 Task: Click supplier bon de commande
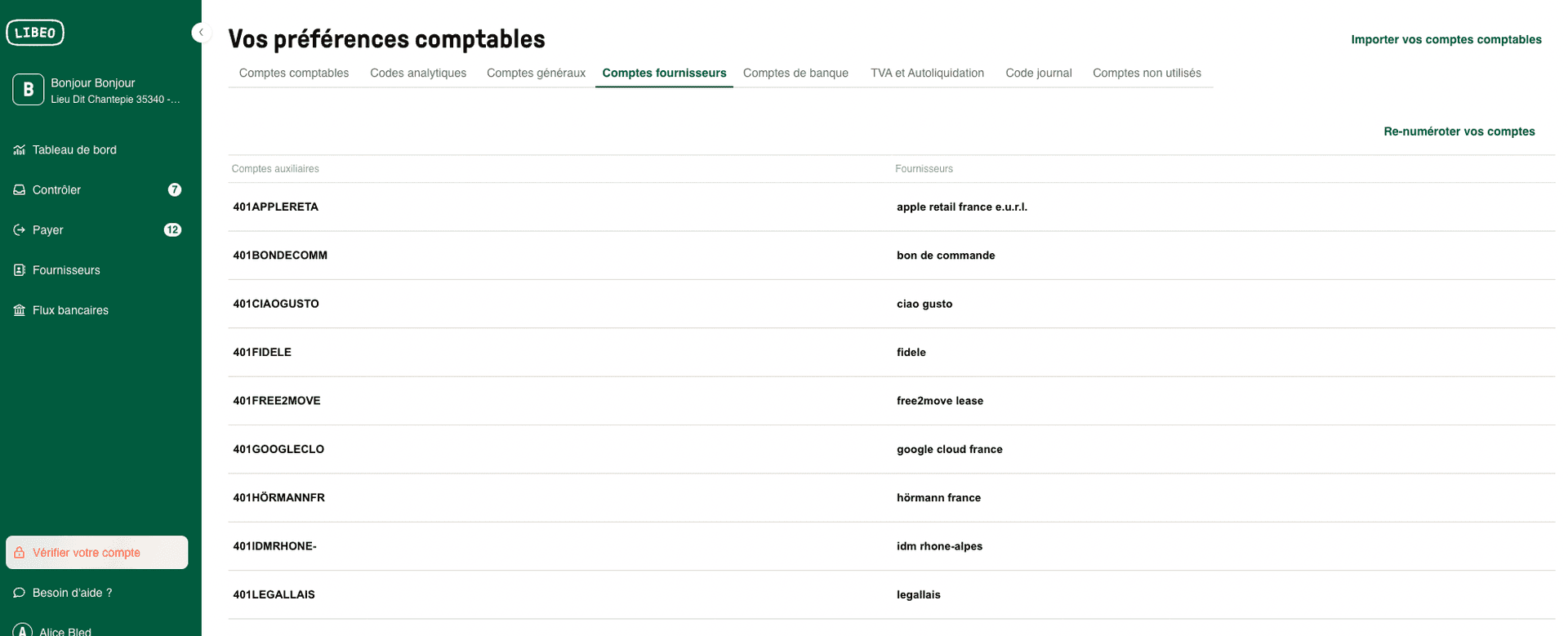[946, 256]
